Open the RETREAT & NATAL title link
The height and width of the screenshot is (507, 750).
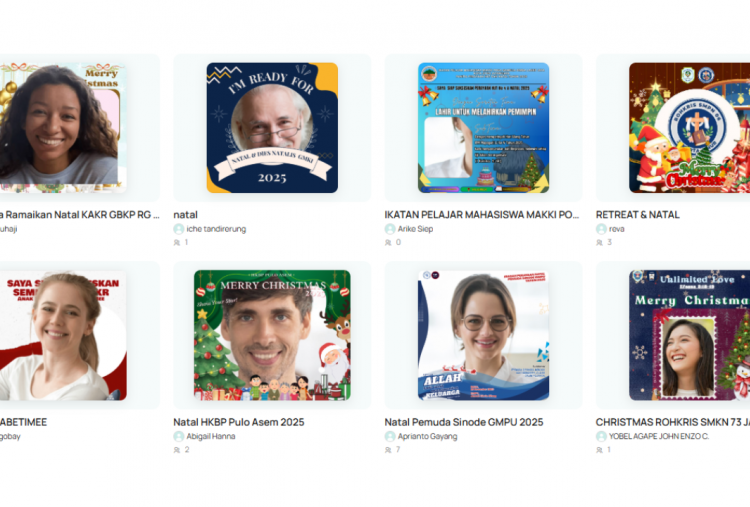pyautogui.click(x=638, y=215)
